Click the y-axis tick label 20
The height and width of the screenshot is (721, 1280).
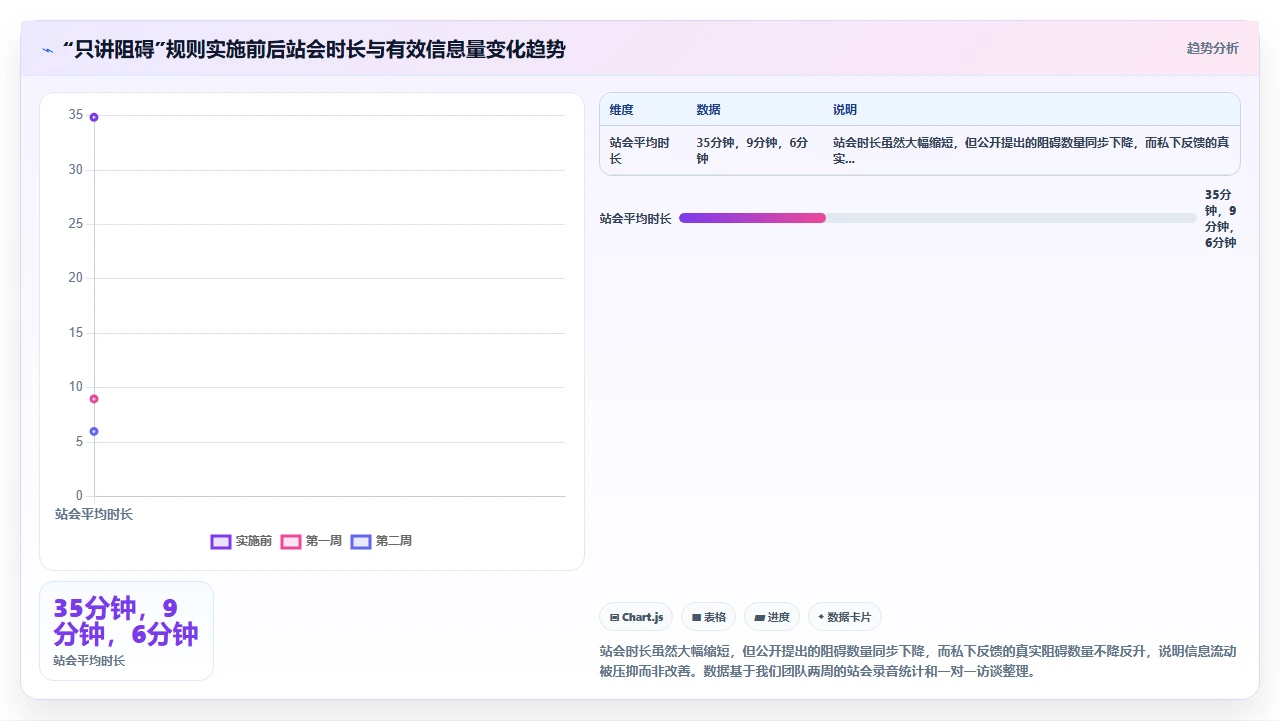(x=76, y=278)
